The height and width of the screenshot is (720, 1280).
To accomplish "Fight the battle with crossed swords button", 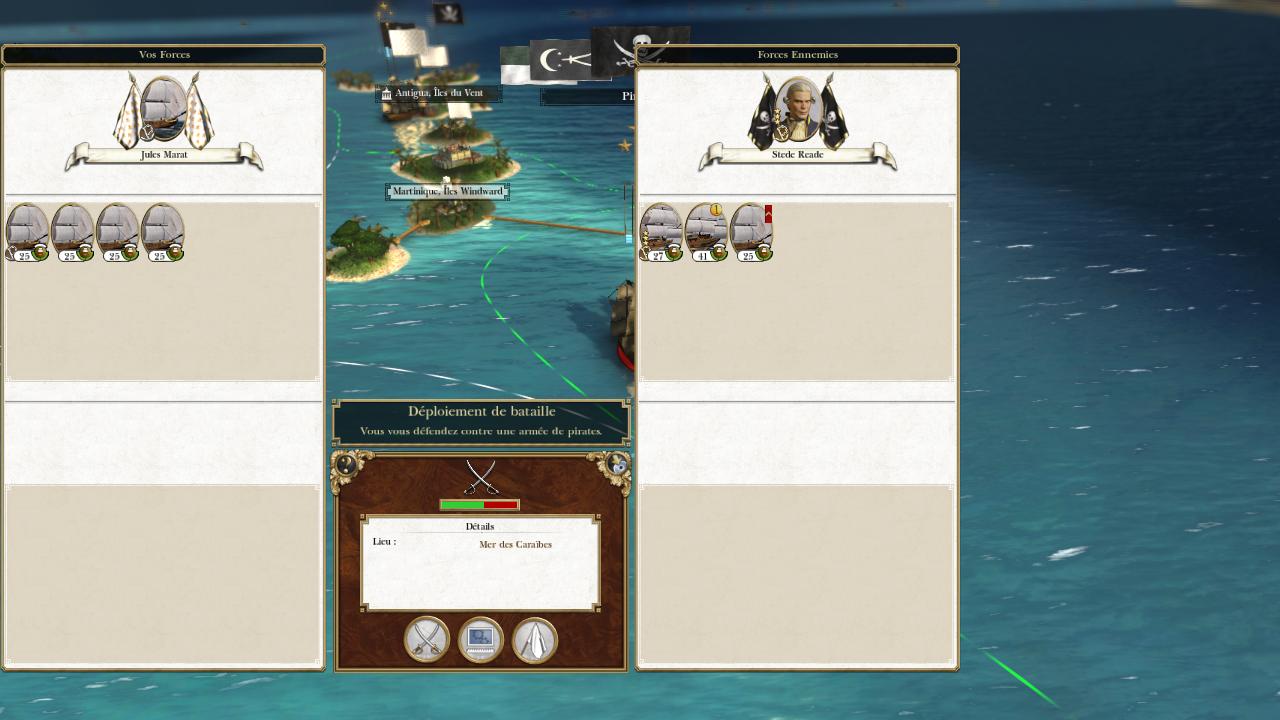I will [x=427, y=640].
